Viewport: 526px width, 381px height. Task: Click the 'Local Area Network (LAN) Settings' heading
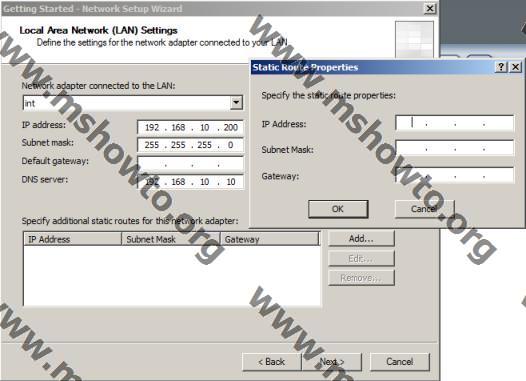pos(98,31)
